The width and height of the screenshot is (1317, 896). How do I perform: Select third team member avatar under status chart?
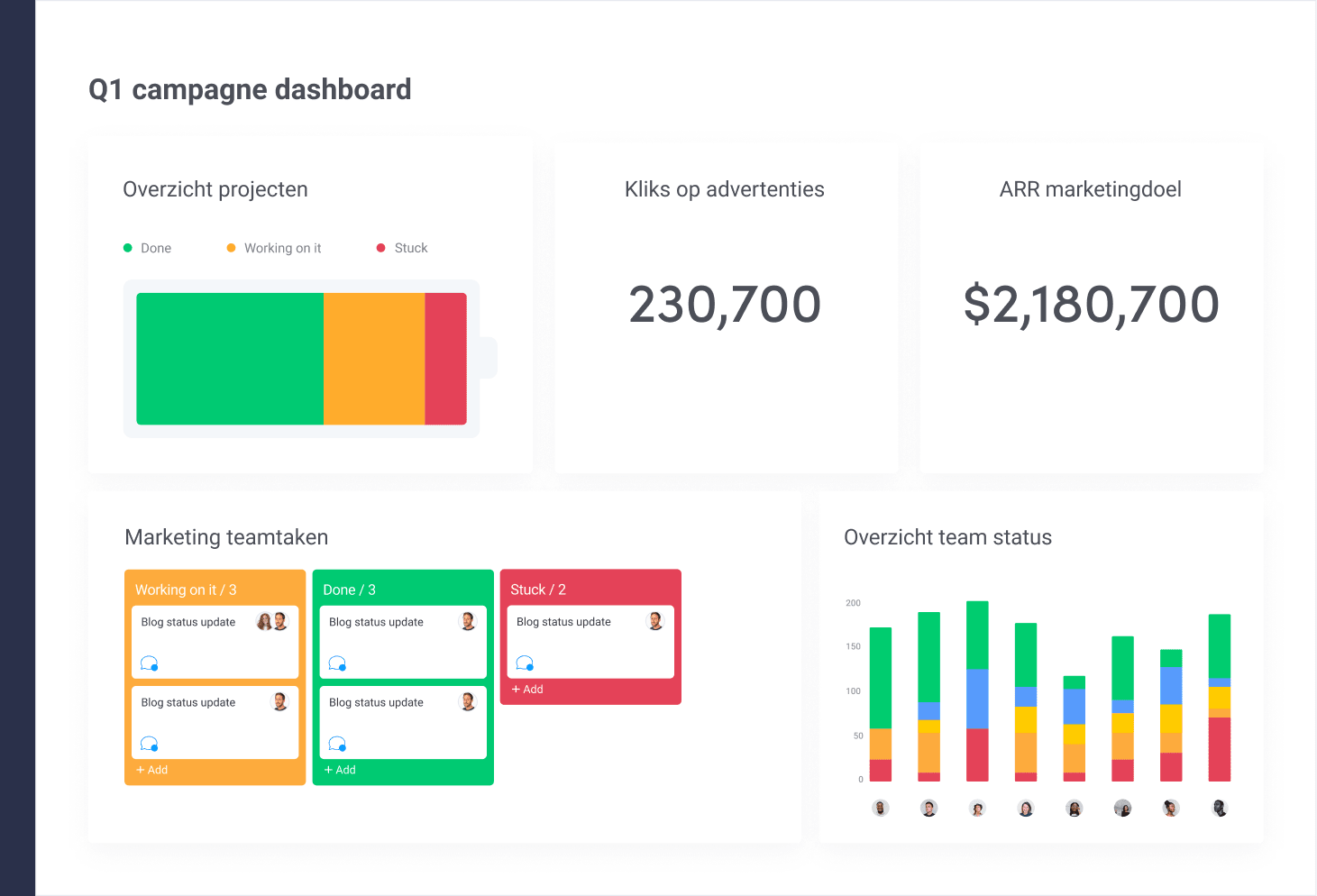[977, 808]
